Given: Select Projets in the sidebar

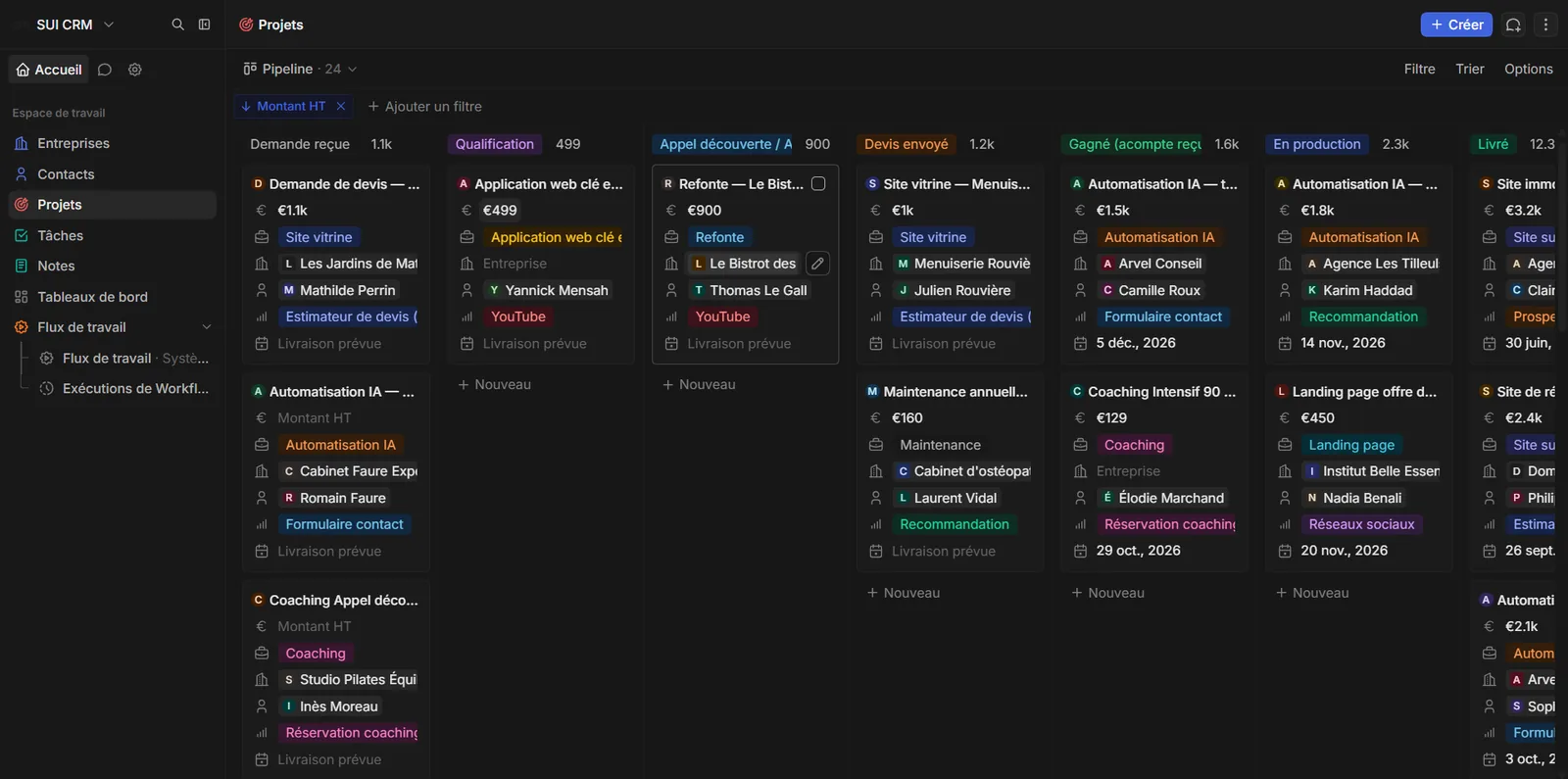Looking at the screenshot, I should [x=112, y=205].
